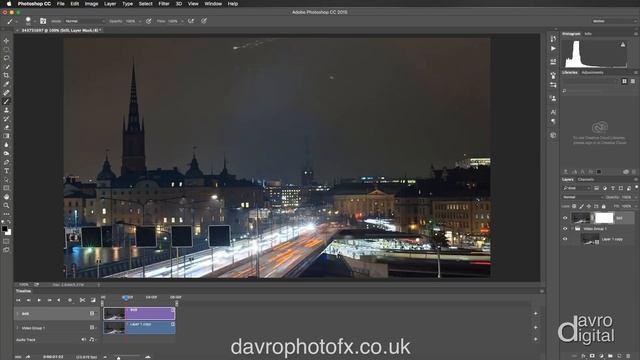Open layer blend mode Normal dropdown
Viewport: 640px width, 360px height.
[582, 197]
